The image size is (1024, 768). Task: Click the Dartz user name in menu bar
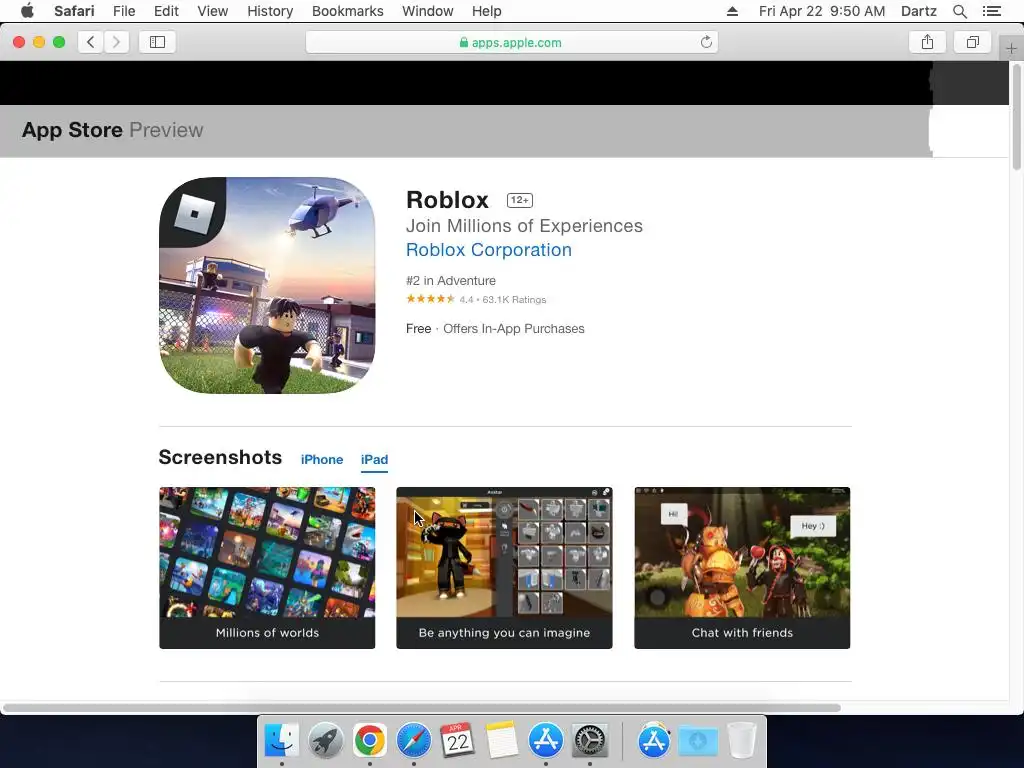pyautogui.click(x=918, y=11)
